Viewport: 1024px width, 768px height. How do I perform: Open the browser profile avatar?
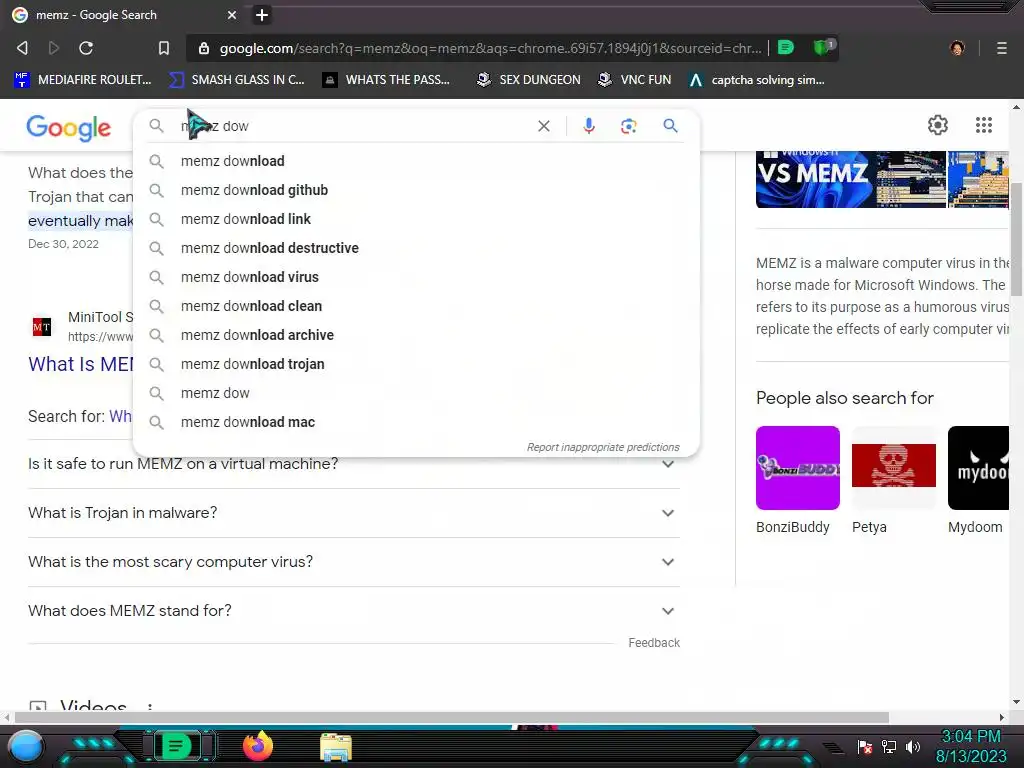(957, 48)
